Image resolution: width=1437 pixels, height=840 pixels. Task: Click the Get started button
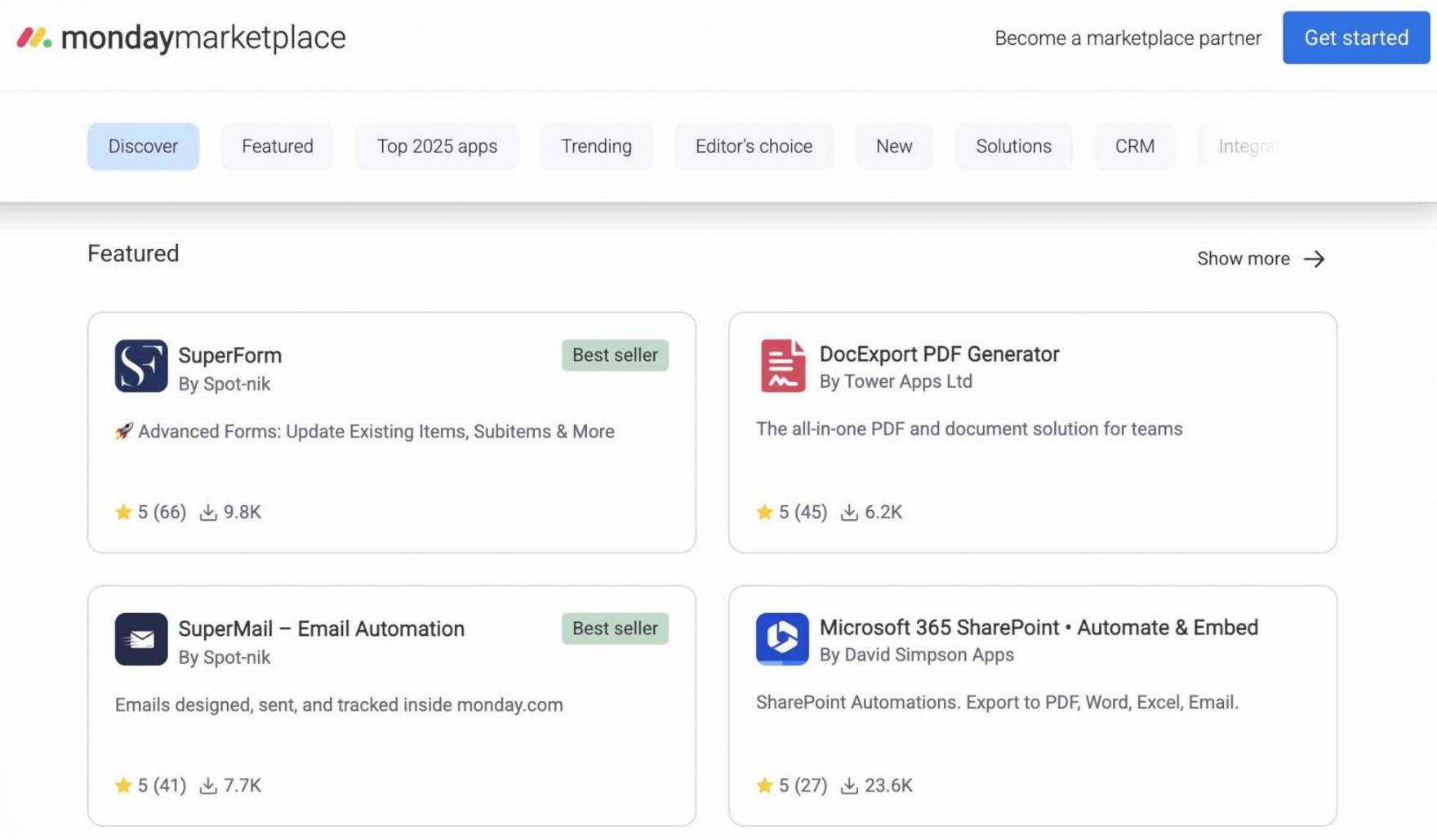click(x=1356, y=38)
